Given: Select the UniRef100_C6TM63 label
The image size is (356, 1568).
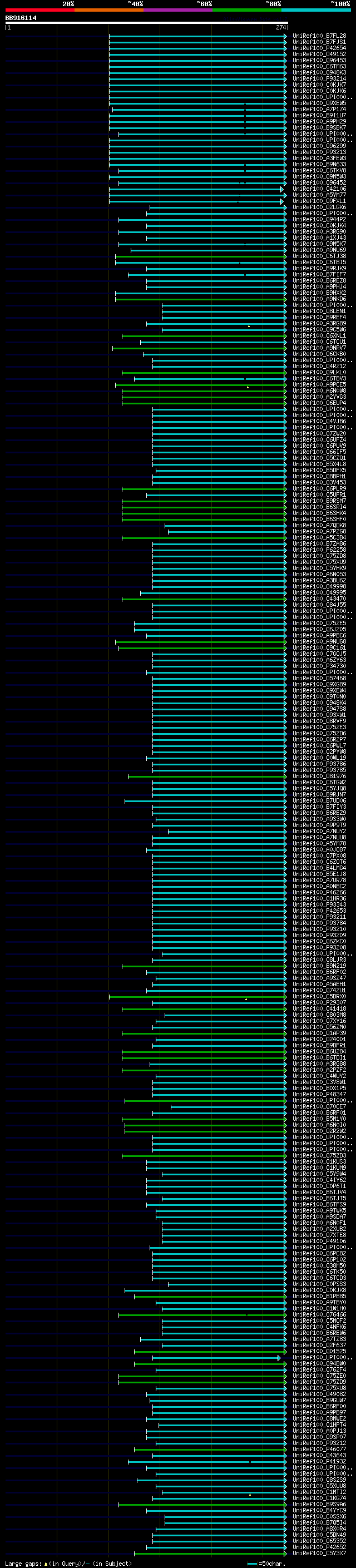Looking at the screenshot, I should click(319, 66).
